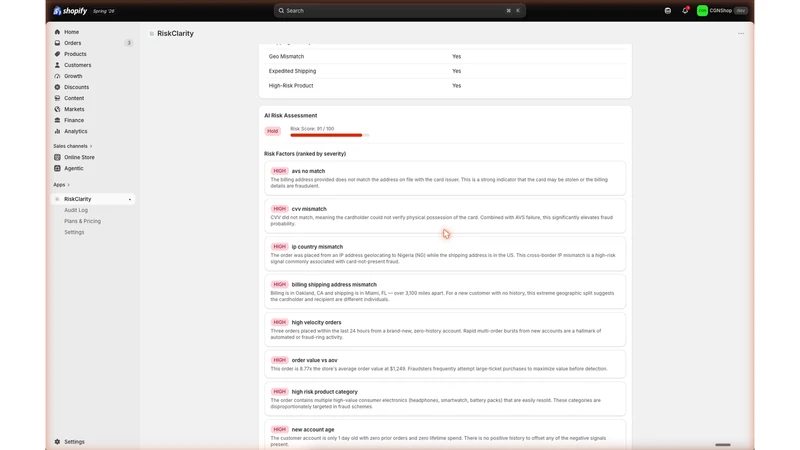Open Plans & Pricing page
This screenshot has width=800, height=450.
(x=82, y=221)
